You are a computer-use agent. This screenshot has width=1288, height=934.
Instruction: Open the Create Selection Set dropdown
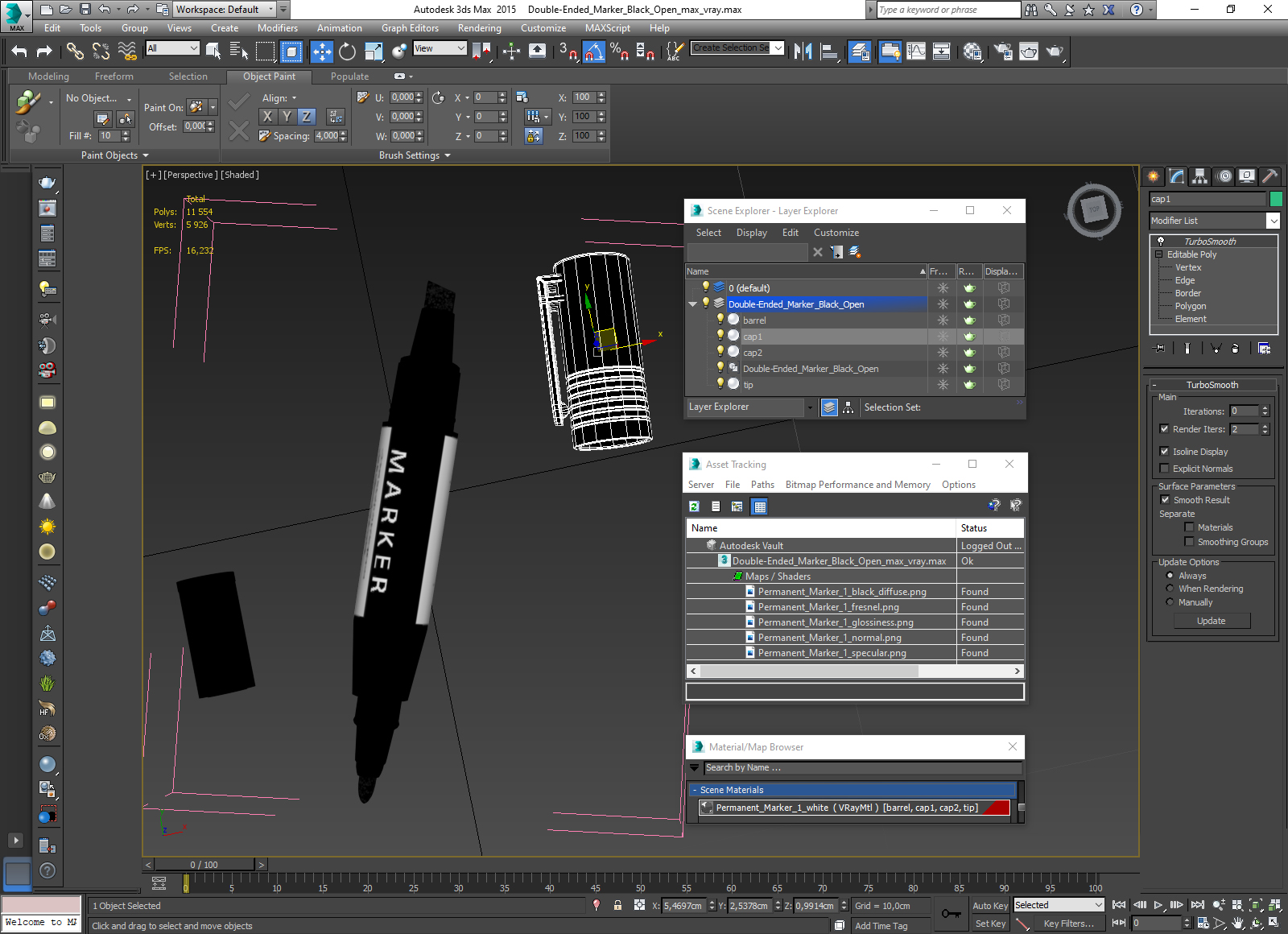point(737,48)
